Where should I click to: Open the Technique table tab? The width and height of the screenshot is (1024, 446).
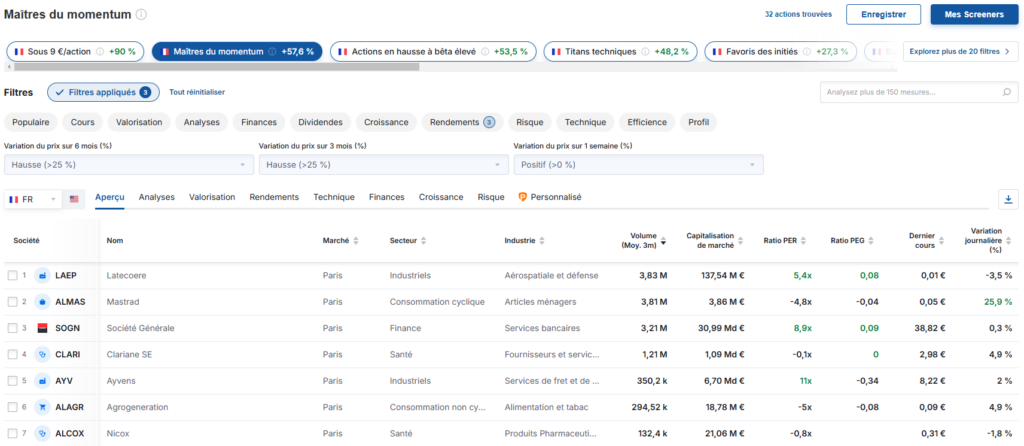334,198
